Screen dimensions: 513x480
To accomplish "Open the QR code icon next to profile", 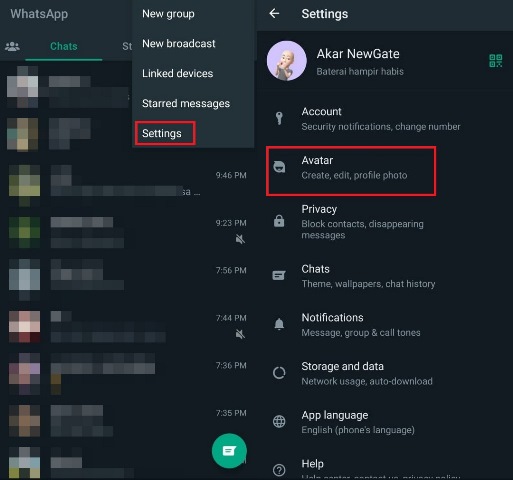I will (x=495, y=61).
